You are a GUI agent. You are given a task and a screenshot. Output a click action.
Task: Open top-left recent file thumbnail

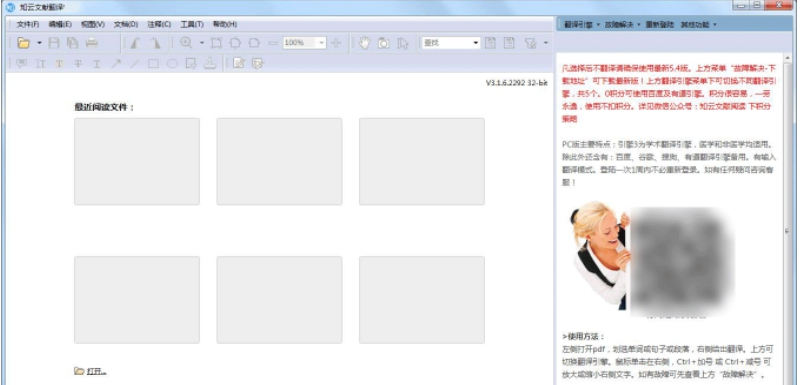[137, 162]
